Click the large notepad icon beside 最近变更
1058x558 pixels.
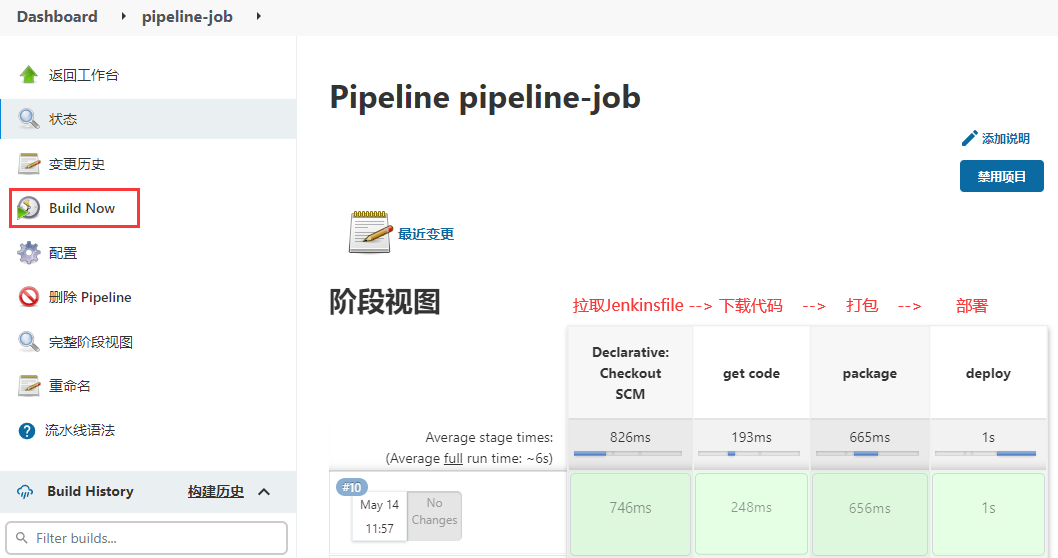(x=370, y=231)
